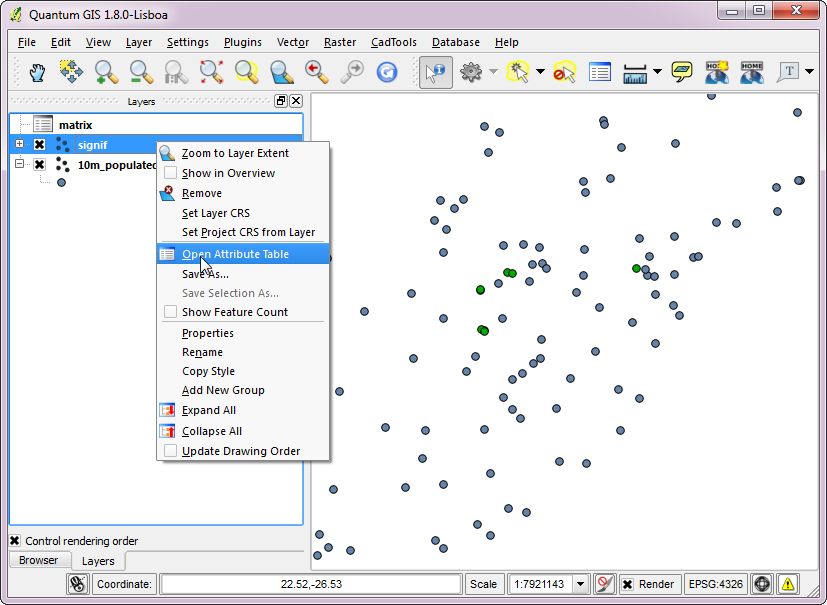Collapse the 10m_populated layer tree node

click(x=20, y=164)
